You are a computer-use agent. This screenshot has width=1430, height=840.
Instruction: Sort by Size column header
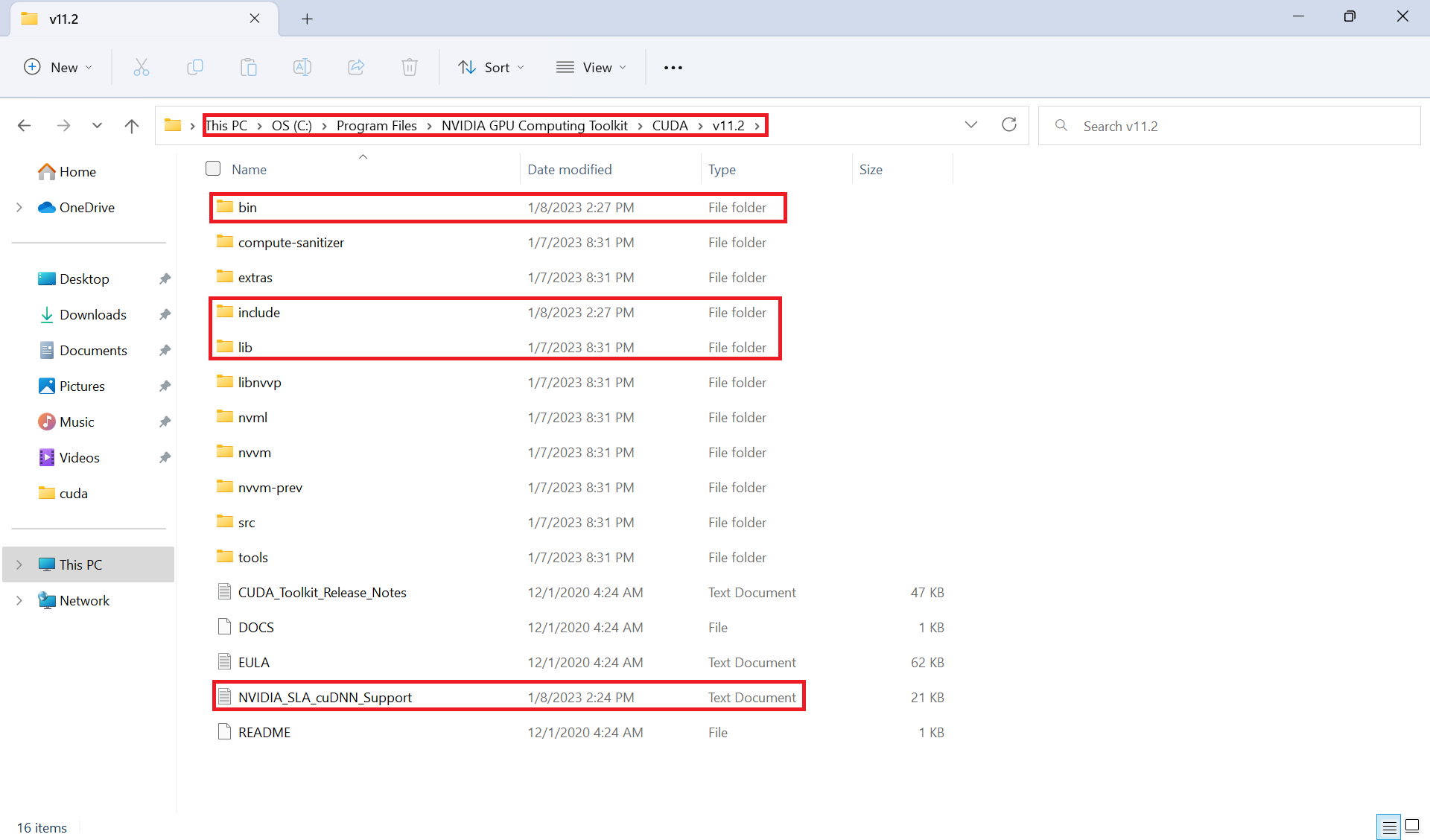pos(871,170)
